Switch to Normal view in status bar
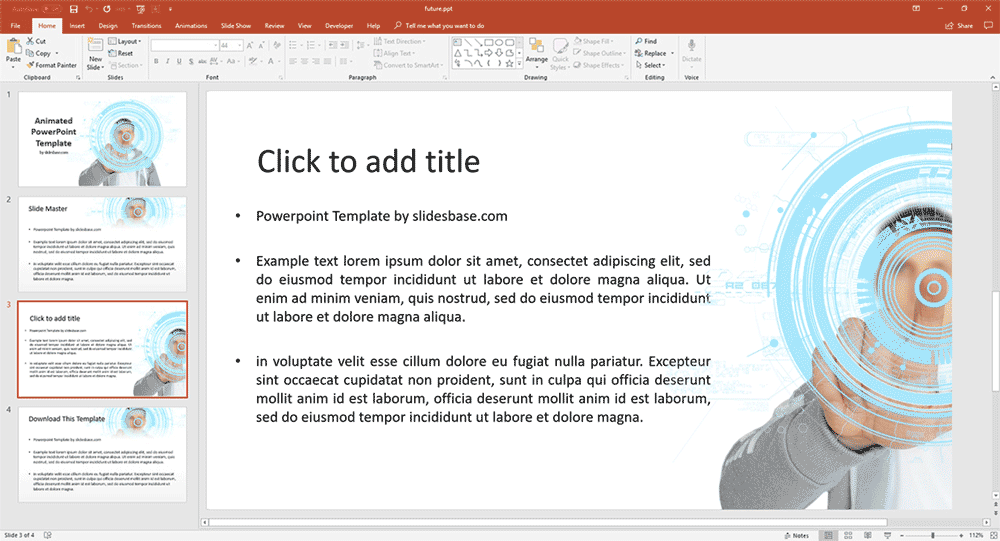Image resolution: width=1000 pixels, height=541 pixels. [x=827, y=535]
